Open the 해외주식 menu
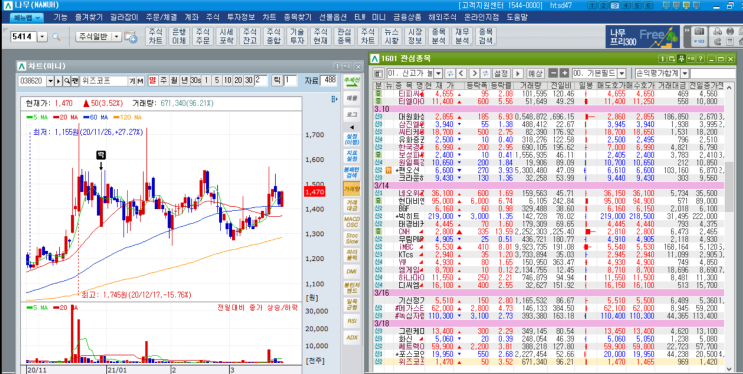The height and width of the screenshot is (374, 743). coord(442,18)
